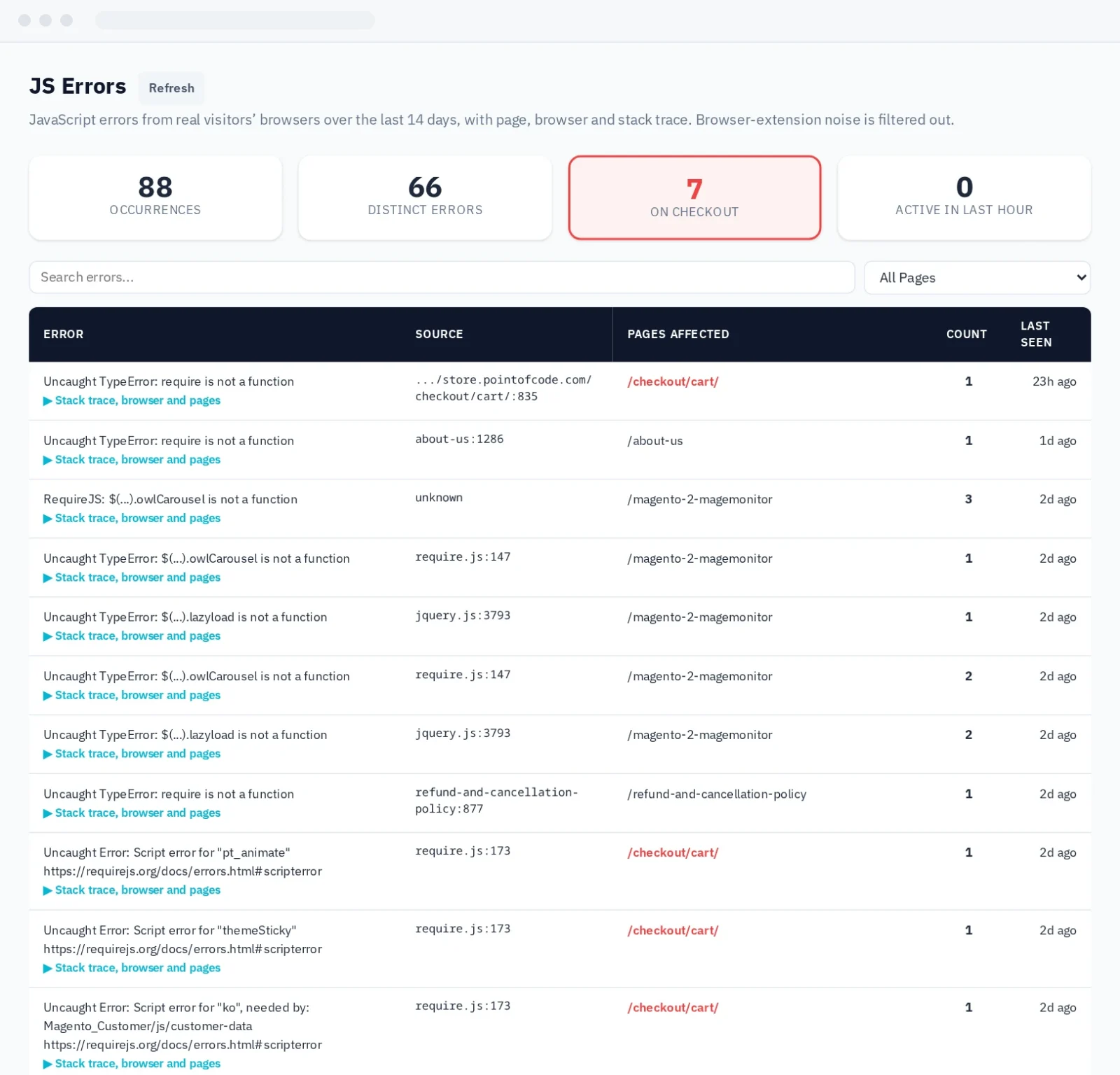Expand stack trace for the about-us:1286 error
Viewport: 1120px width, 1075px height.
[x=132, y=460]
